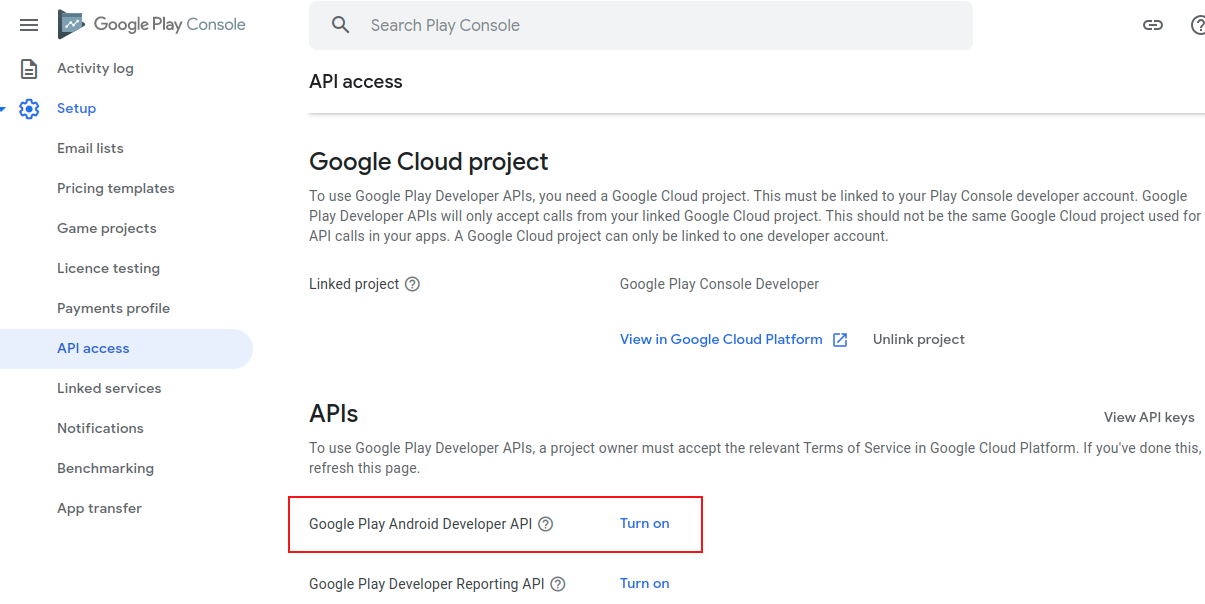Click help icon beside Google Play Android Developer API
This screenshot has height=604, width=1205.
coord(545,524)
